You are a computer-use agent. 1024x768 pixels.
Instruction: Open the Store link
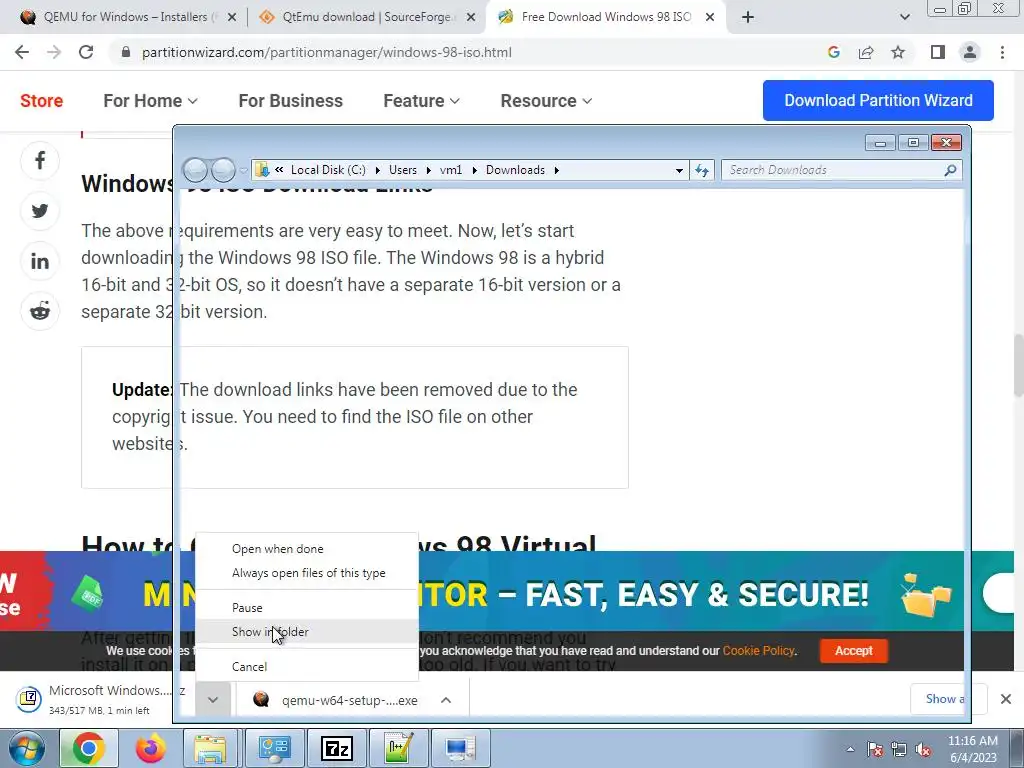click(41, 101)
